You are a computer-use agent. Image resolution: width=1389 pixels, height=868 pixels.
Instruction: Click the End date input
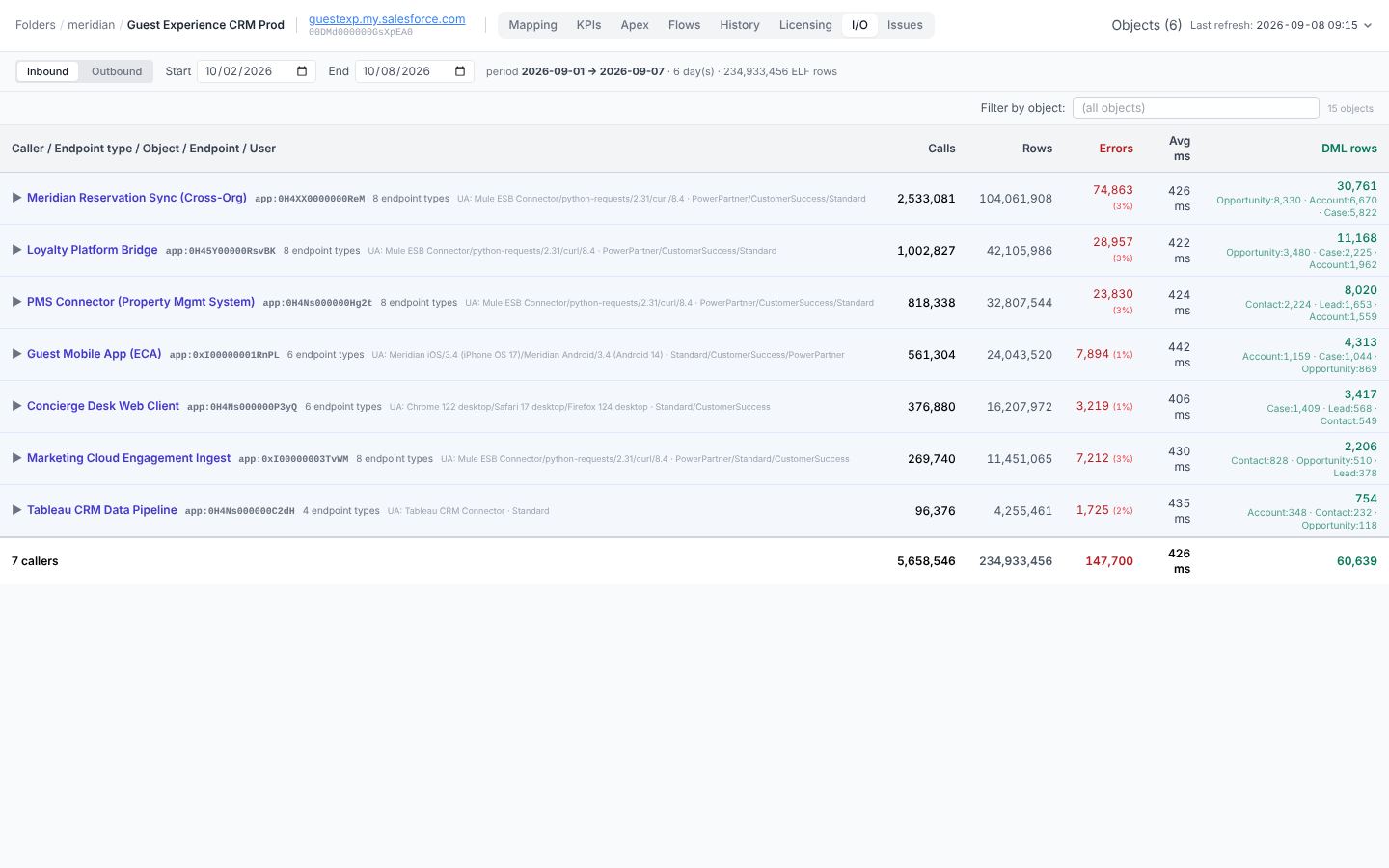tap(414, 71)
